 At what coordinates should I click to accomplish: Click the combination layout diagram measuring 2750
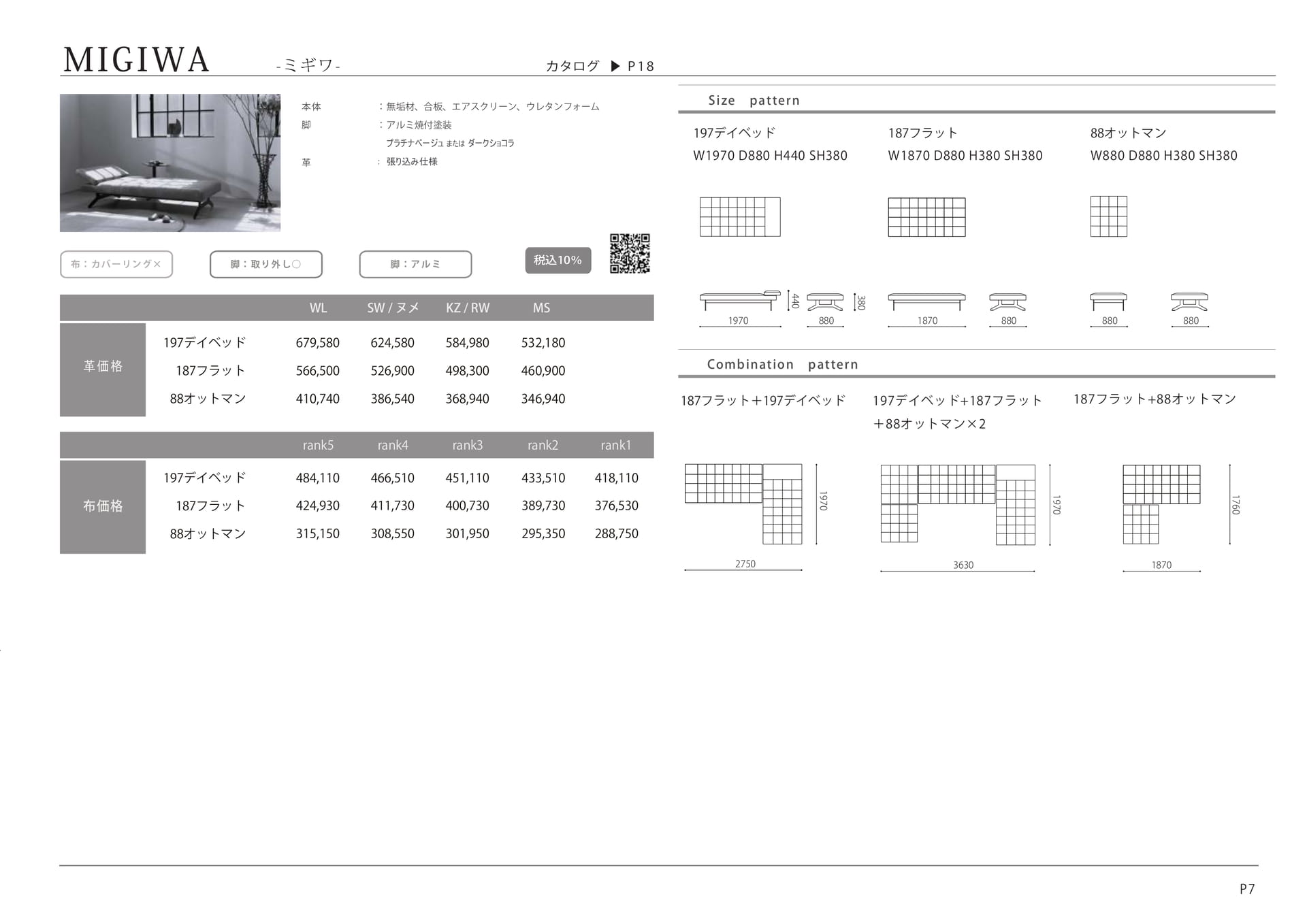[x=743, y=504]
